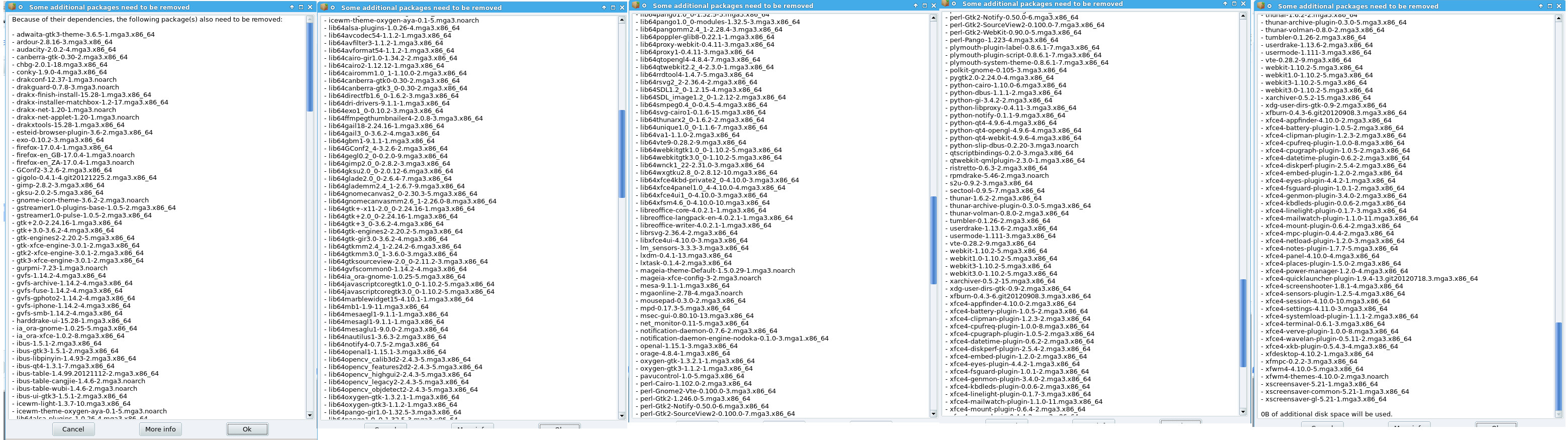The image size is (1568, 440).
Task: Click the 'libreoffice-core-4.0.2.1-1.mga3.x86_64' line
Action: click(x=701, y=210)
